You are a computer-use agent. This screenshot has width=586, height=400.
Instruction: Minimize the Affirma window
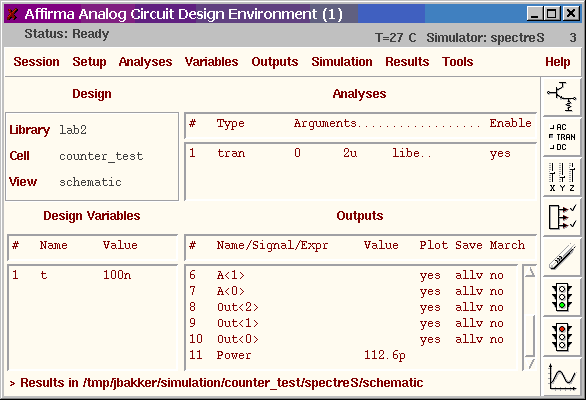coord(534,14)
